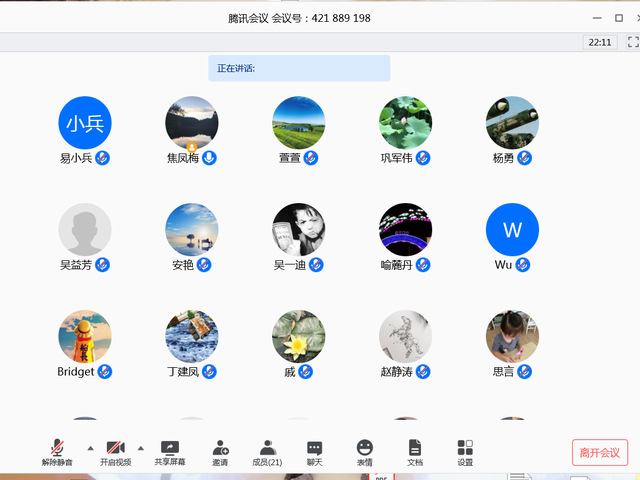Viewport: 640px width, 480px height.
Task: Click the 离开会议 leave meeting button
Action: 600,452
